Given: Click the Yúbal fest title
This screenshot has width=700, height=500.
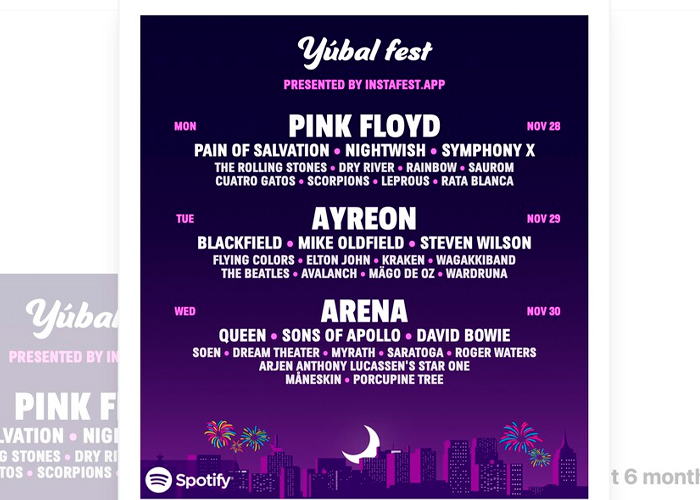Looking at the screenshot, I should tap(364, 50).
